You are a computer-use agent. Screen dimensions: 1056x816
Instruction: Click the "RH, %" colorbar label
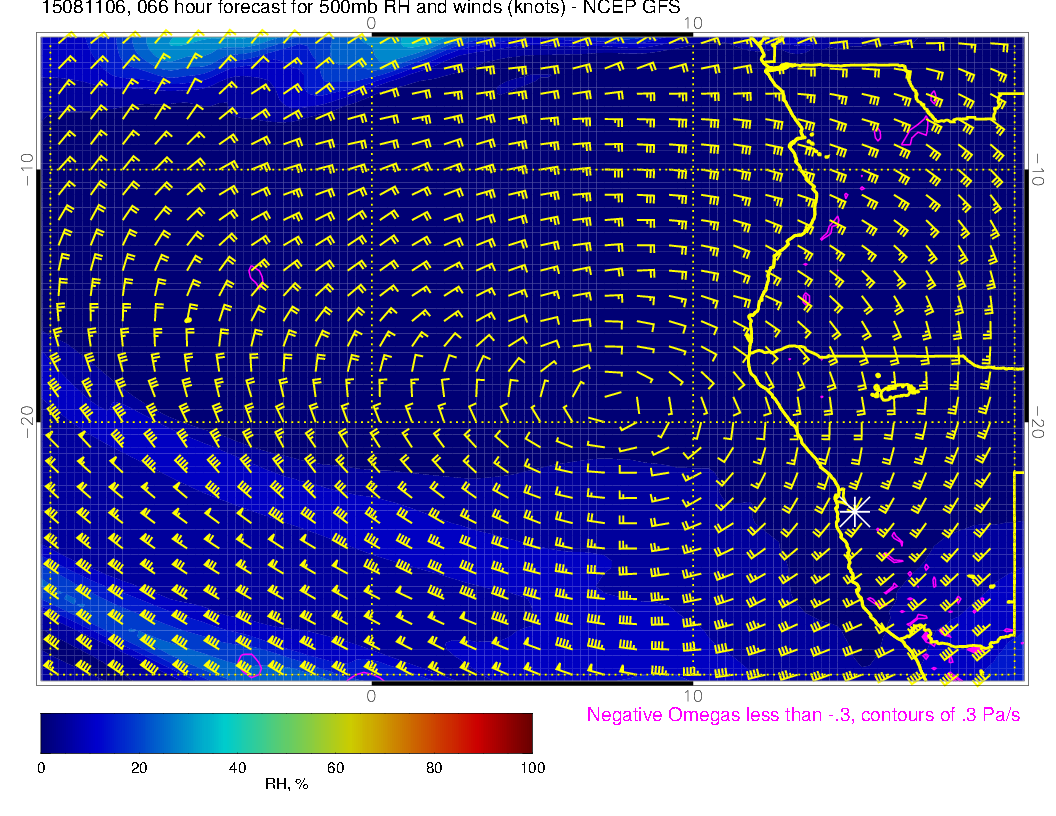(x=286, y=784)
